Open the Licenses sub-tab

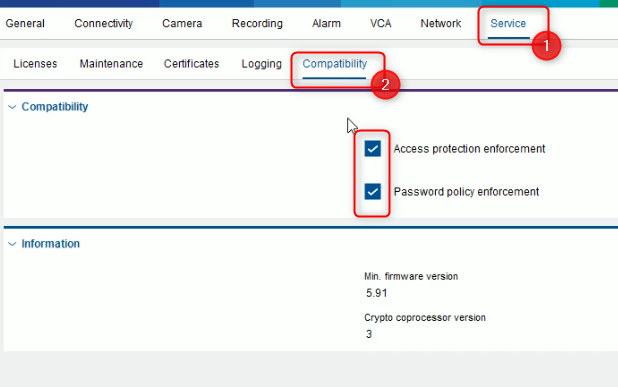click(x=35, y=64)
